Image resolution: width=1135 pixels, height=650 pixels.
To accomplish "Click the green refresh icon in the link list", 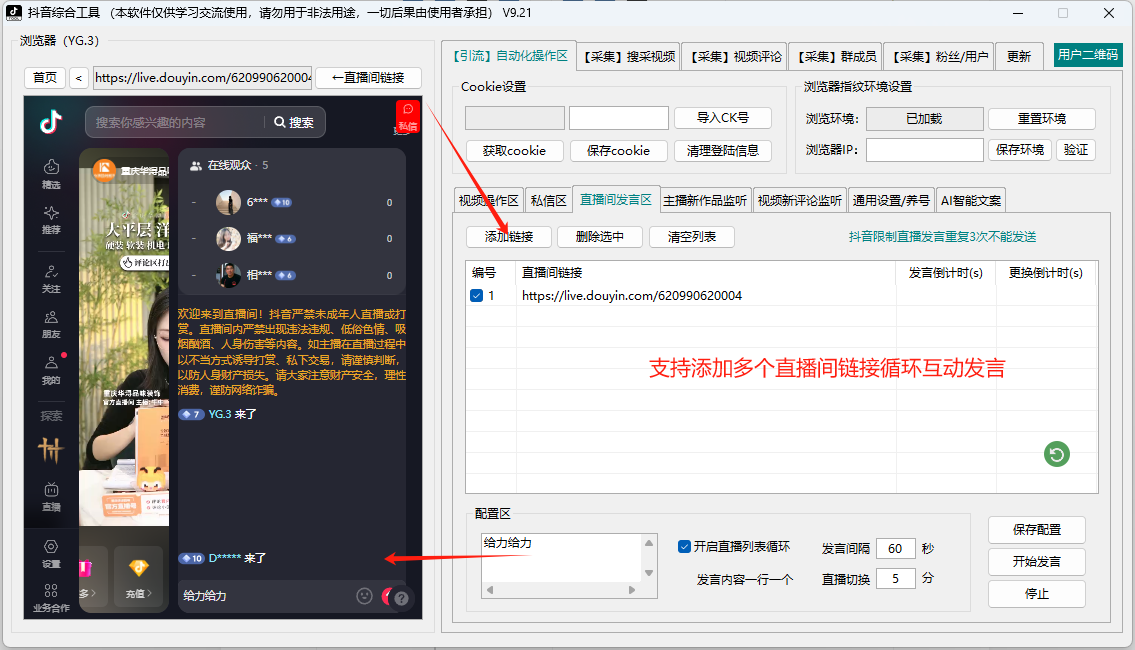I will [x=1056, y=454].
